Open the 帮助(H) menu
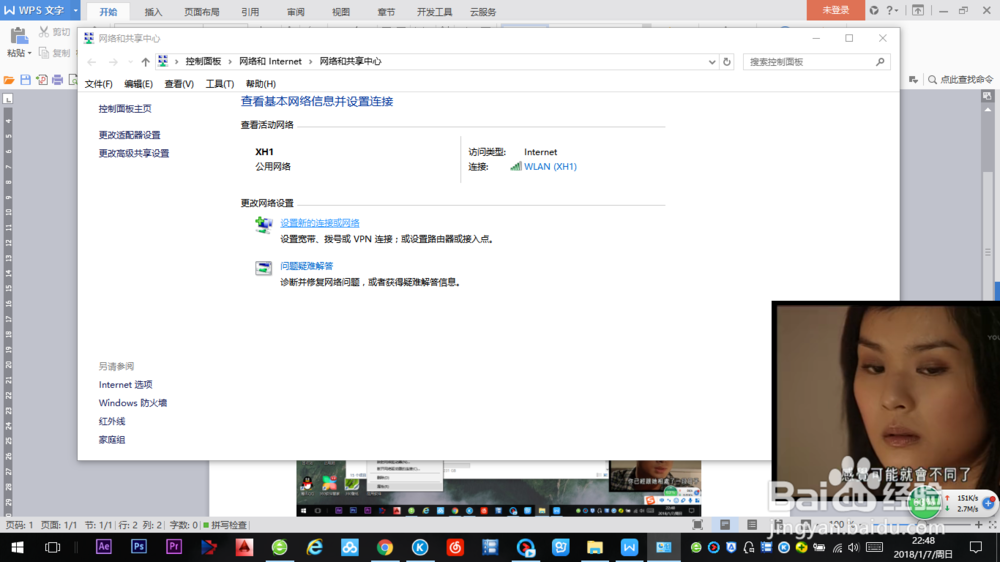This screenshot has height=562, width=1000. 261,84
